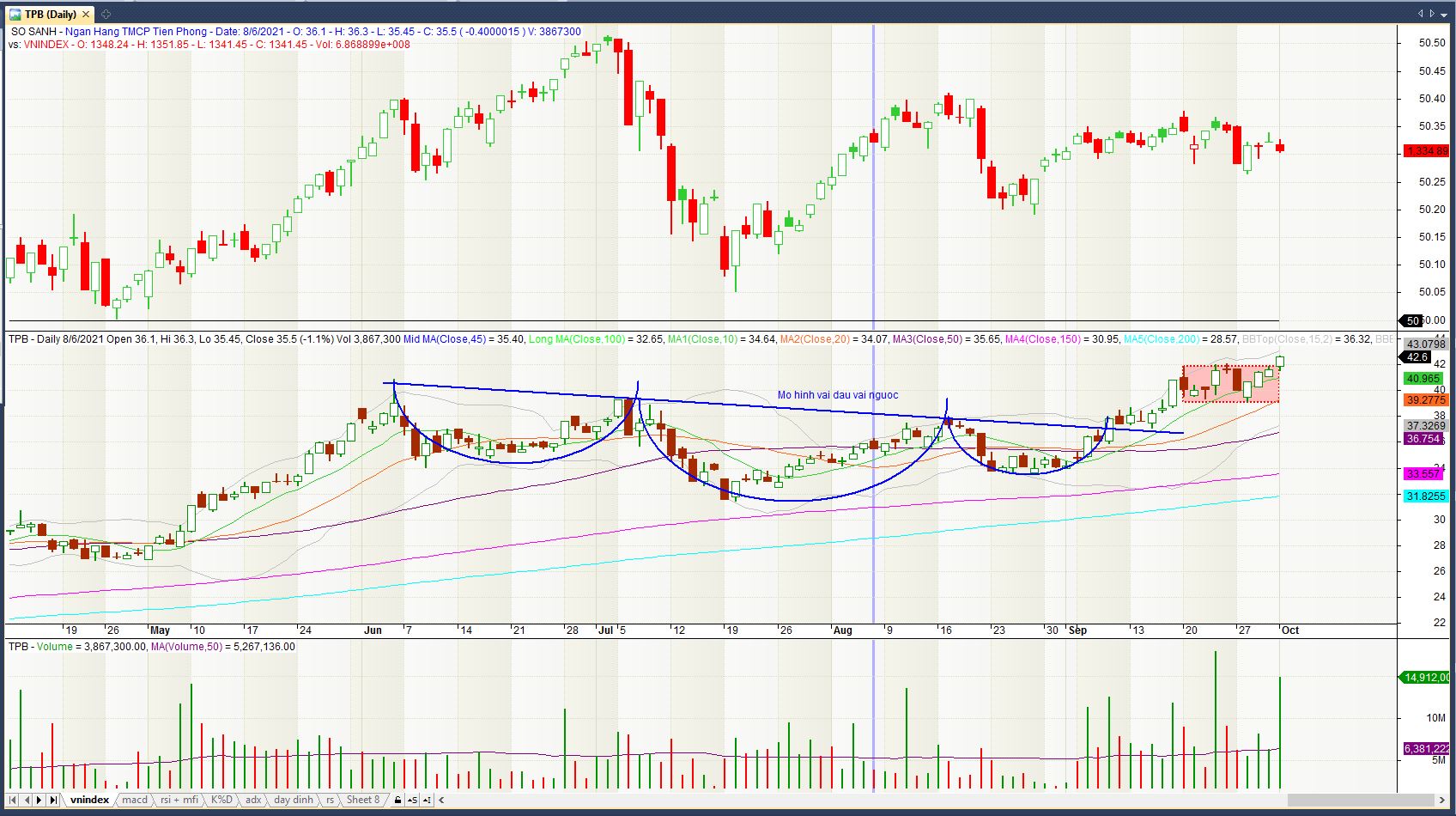Select the day dinh sheet tab
Screen dimensions: 1456x816
[x=294, y=800]
